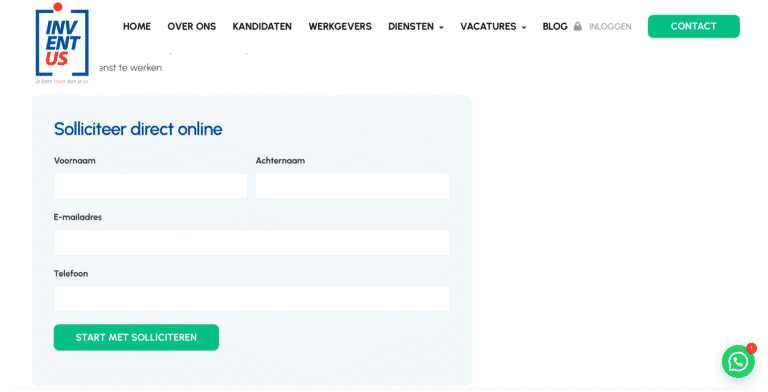
Task: Focus the E-mailadres input field
Action: (x=251, y=243)
